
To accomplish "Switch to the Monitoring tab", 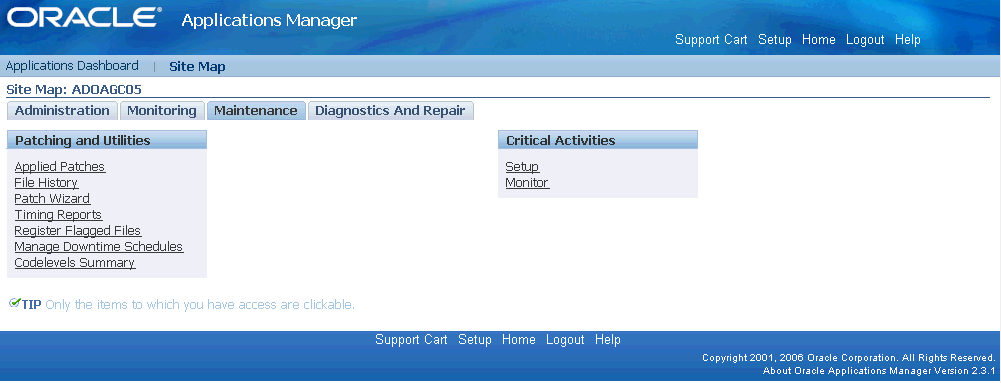I will point(162,110).
